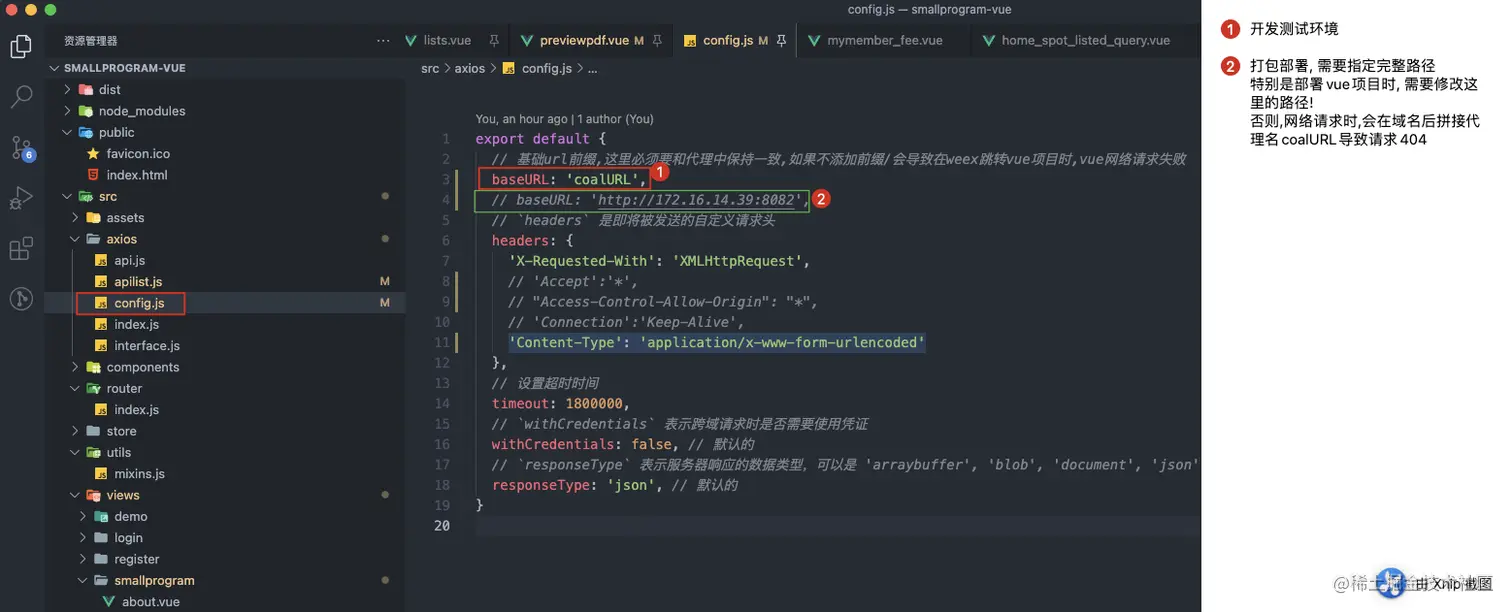Collapse the src folder
1512x612 pixels.
(68, 196)
